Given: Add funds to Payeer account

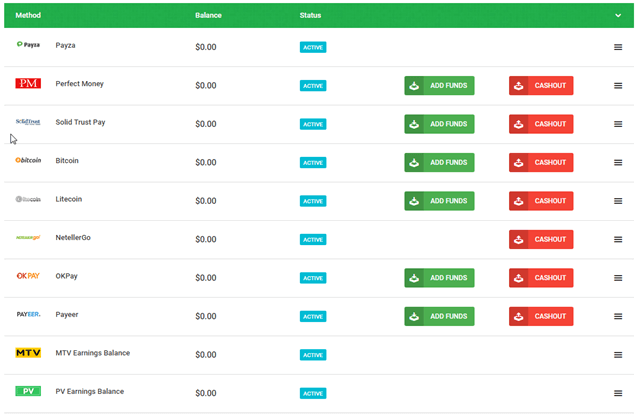Looking at the screenshot, I should [x=439, y=316].
